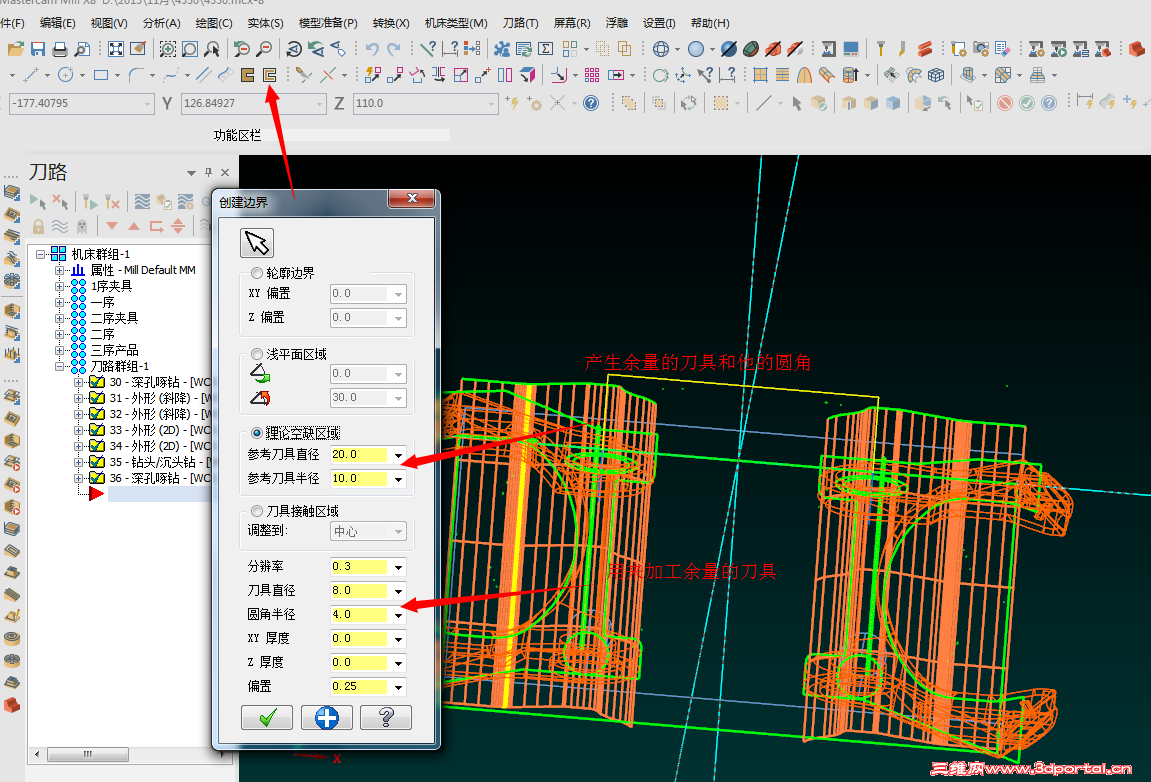Click the blue plus button in the dialog
Screen dimensions: 1151x782
click(326, 717)
